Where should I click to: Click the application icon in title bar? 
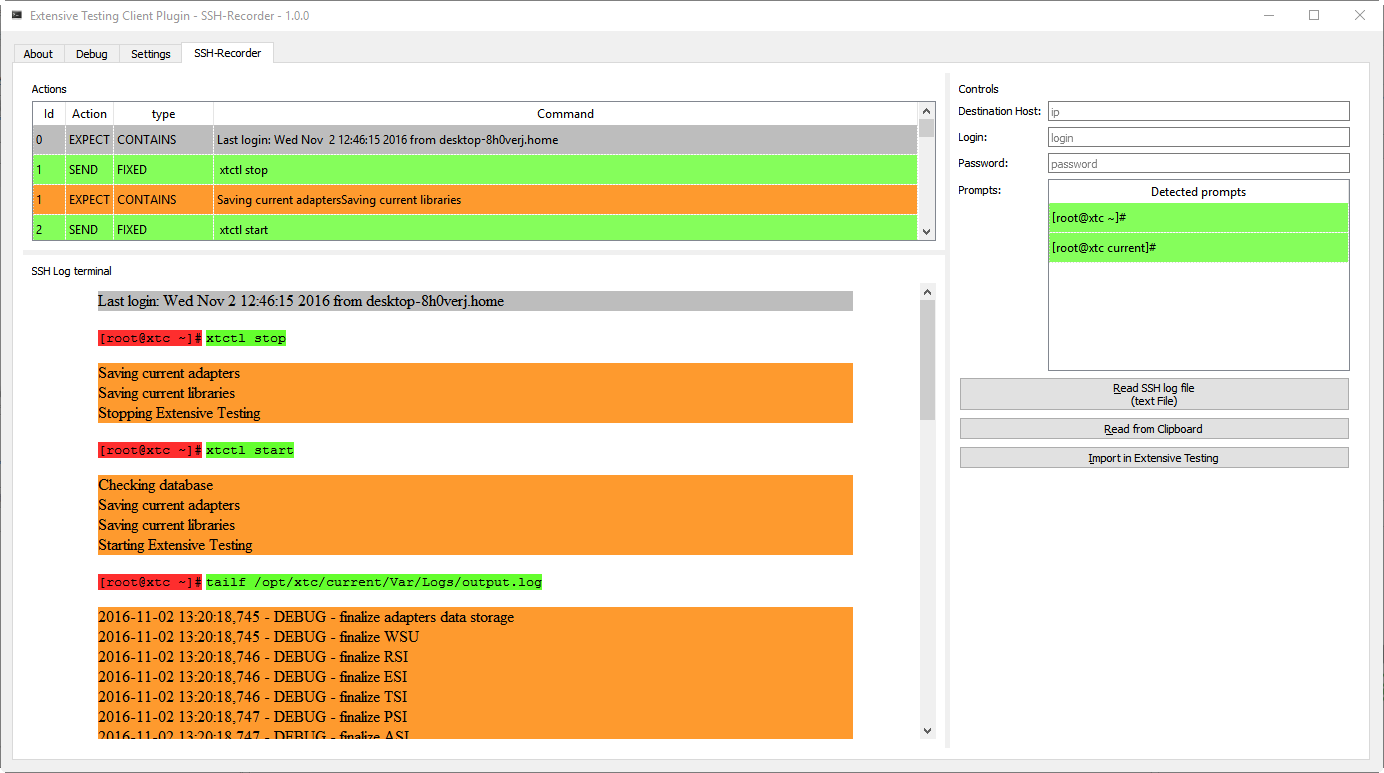coord(17,15)
